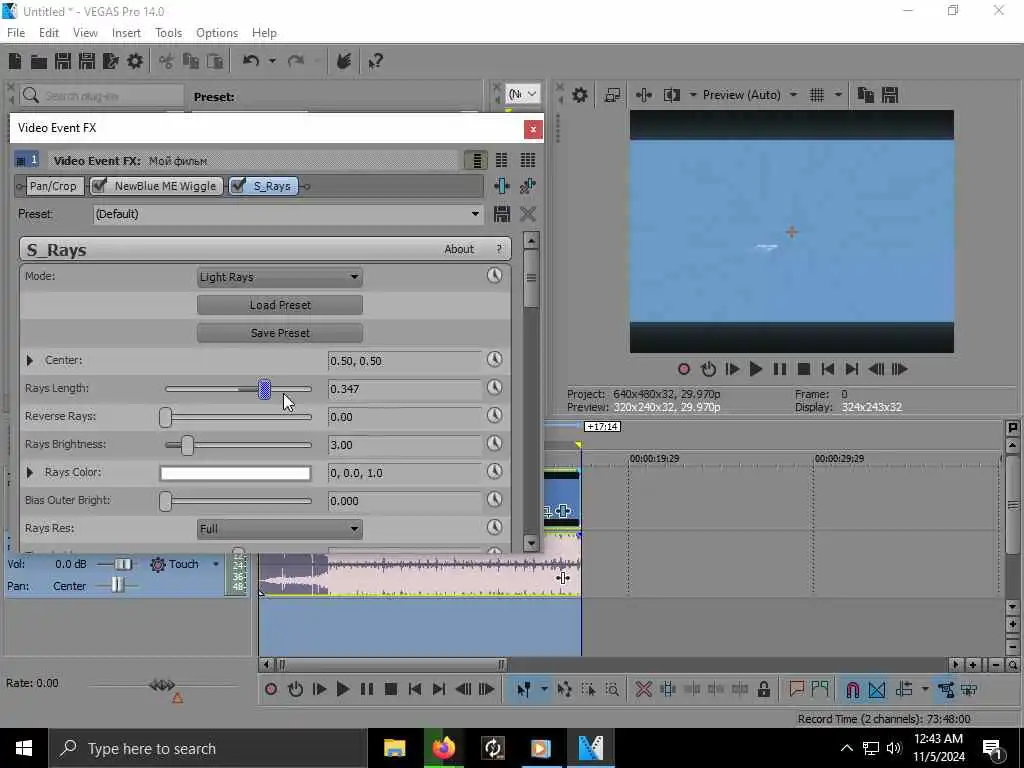
Task: Animate the Center parameter stopwatch
Action: (494, 359)
